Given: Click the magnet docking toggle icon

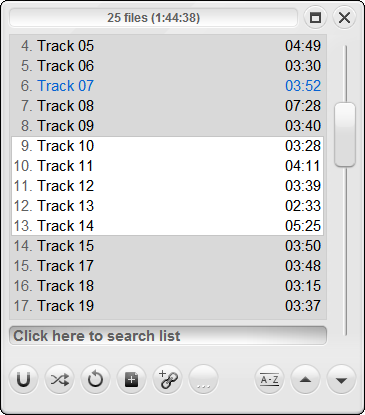Looking at the screenshot, I should (23, 379).
